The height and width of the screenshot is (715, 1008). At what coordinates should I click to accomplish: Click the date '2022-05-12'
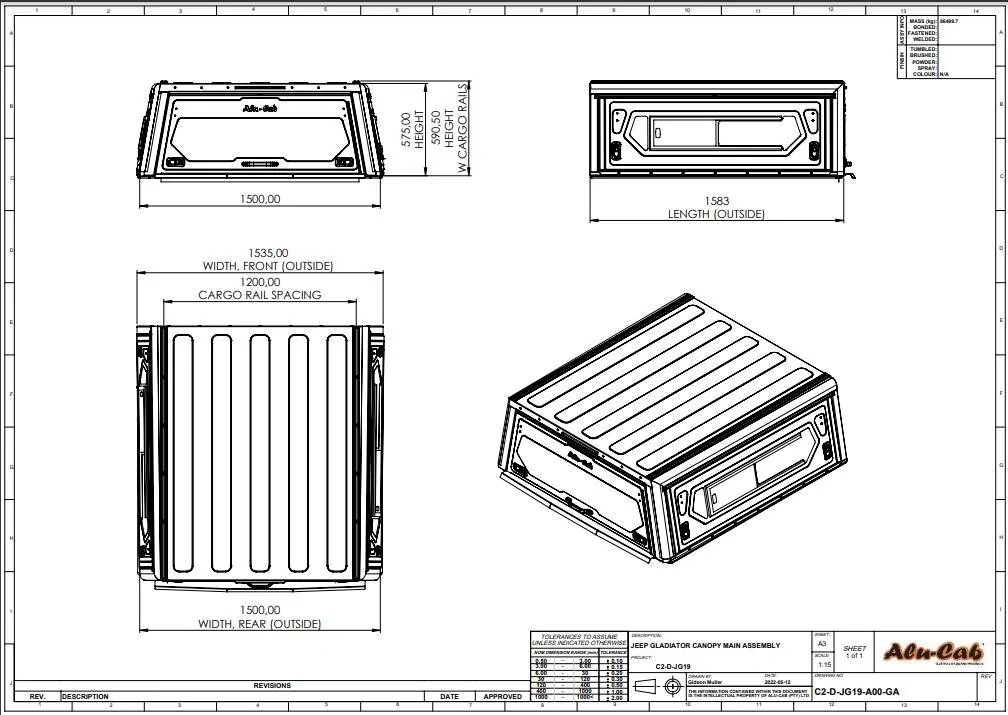[x=777, y=682]
